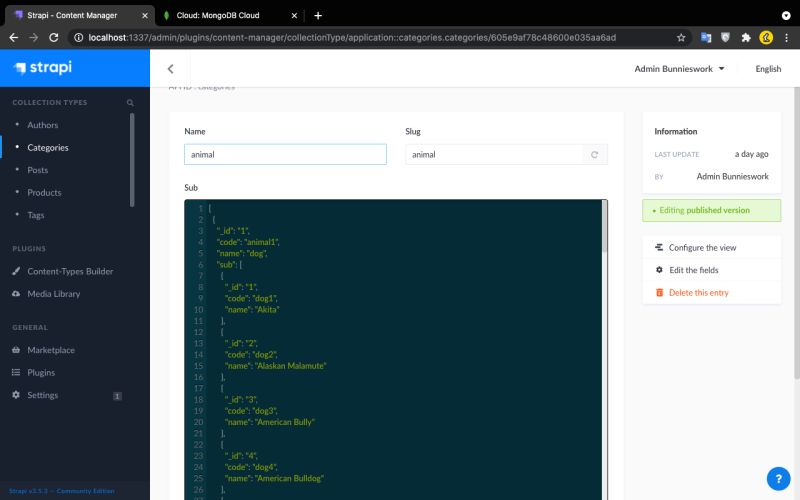Regenerate slug with the refresh icon
Screen dimensions: 800x500
594,155
